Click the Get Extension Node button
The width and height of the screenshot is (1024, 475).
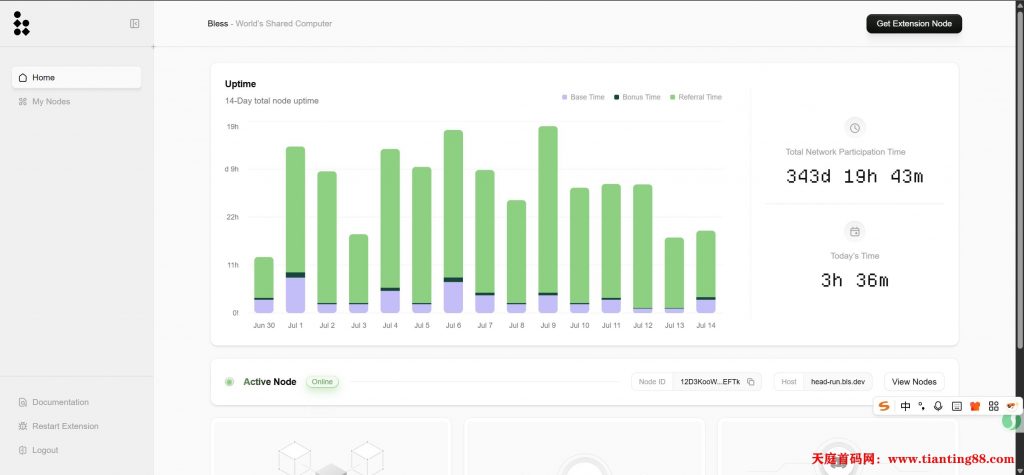coord(914,24)
